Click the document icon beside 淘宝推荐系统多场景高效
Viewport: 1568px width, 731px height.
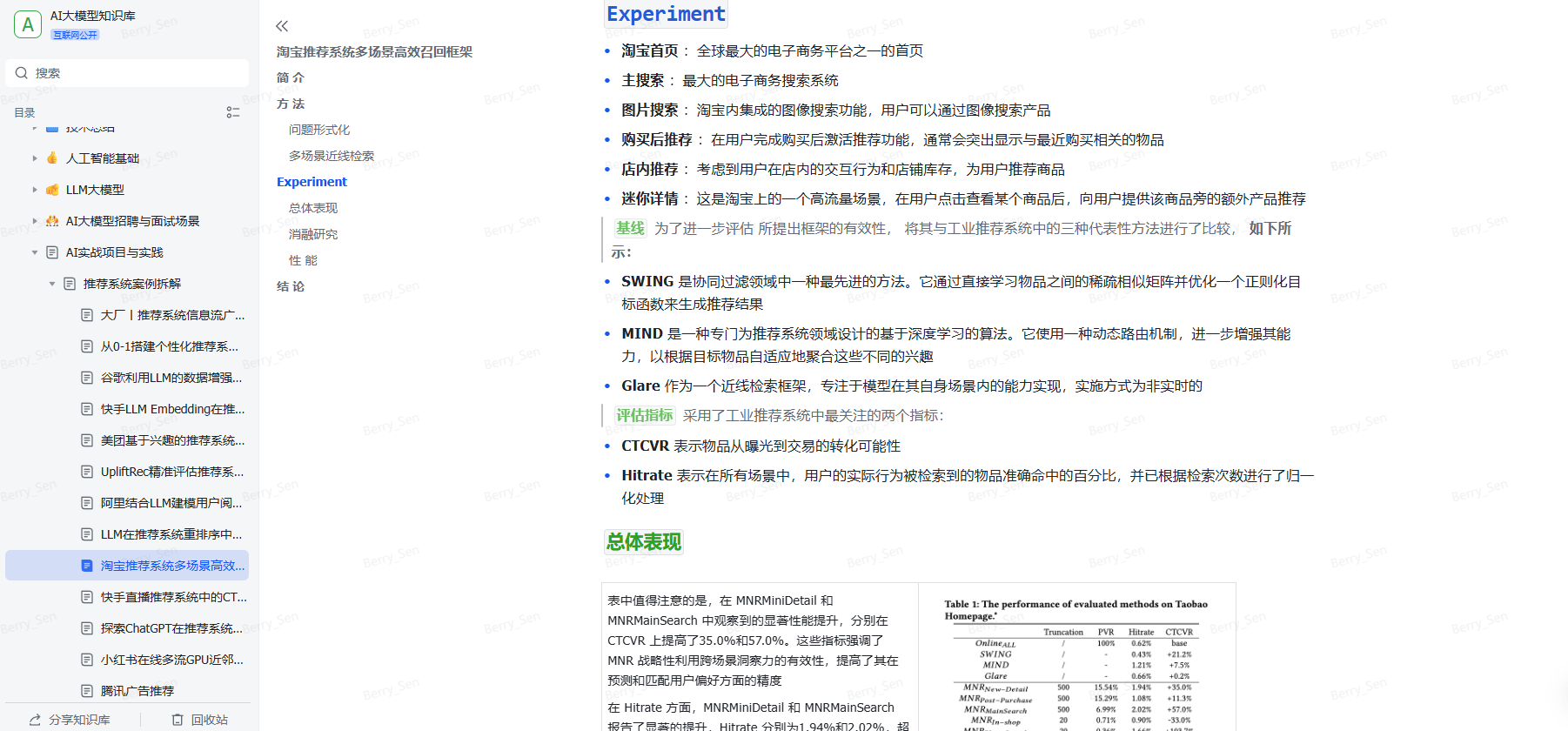[87, 566]
